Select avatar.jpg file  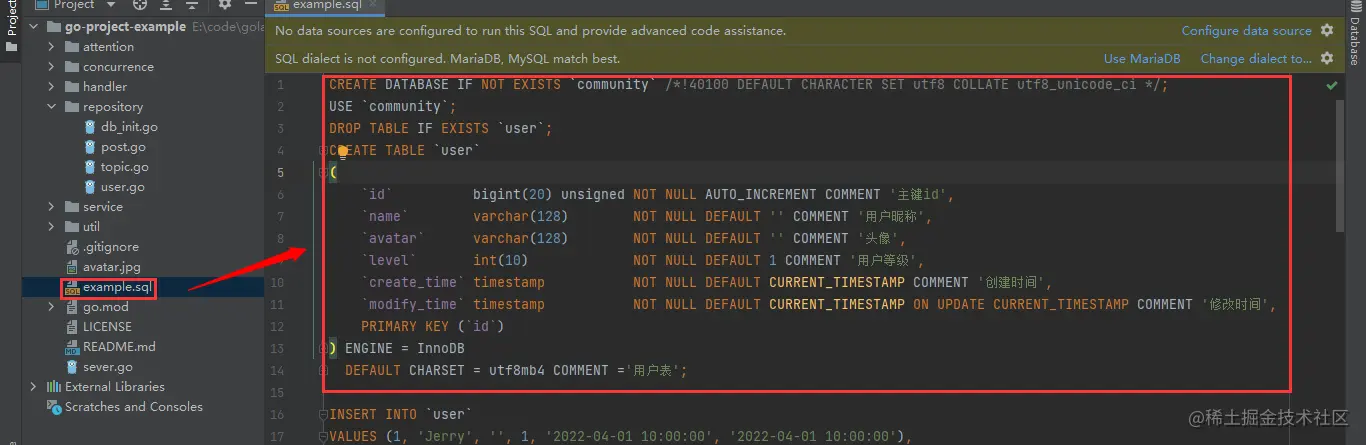(x=111, y=267)
